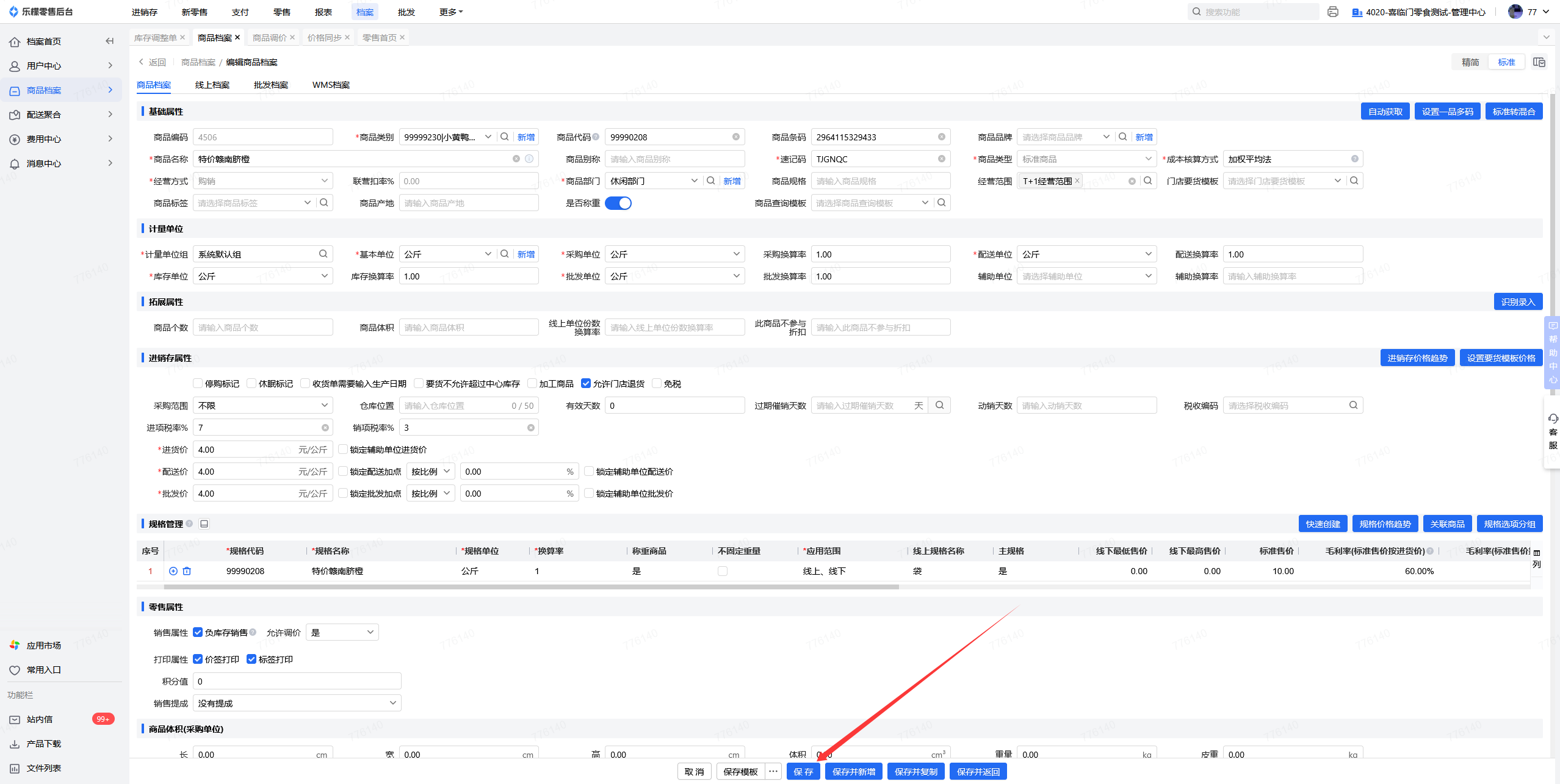
Task: Click the 自动获取 button
Action: [1385, 112]
